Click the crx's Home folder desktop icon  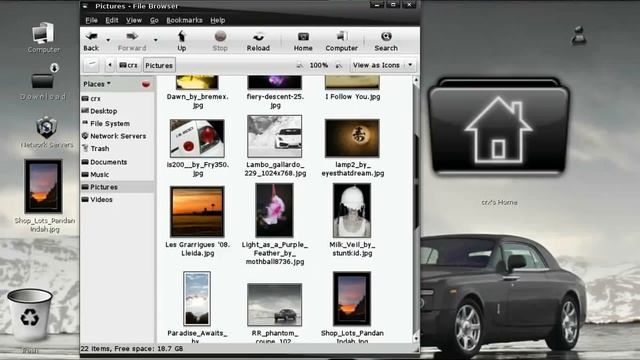499,127
